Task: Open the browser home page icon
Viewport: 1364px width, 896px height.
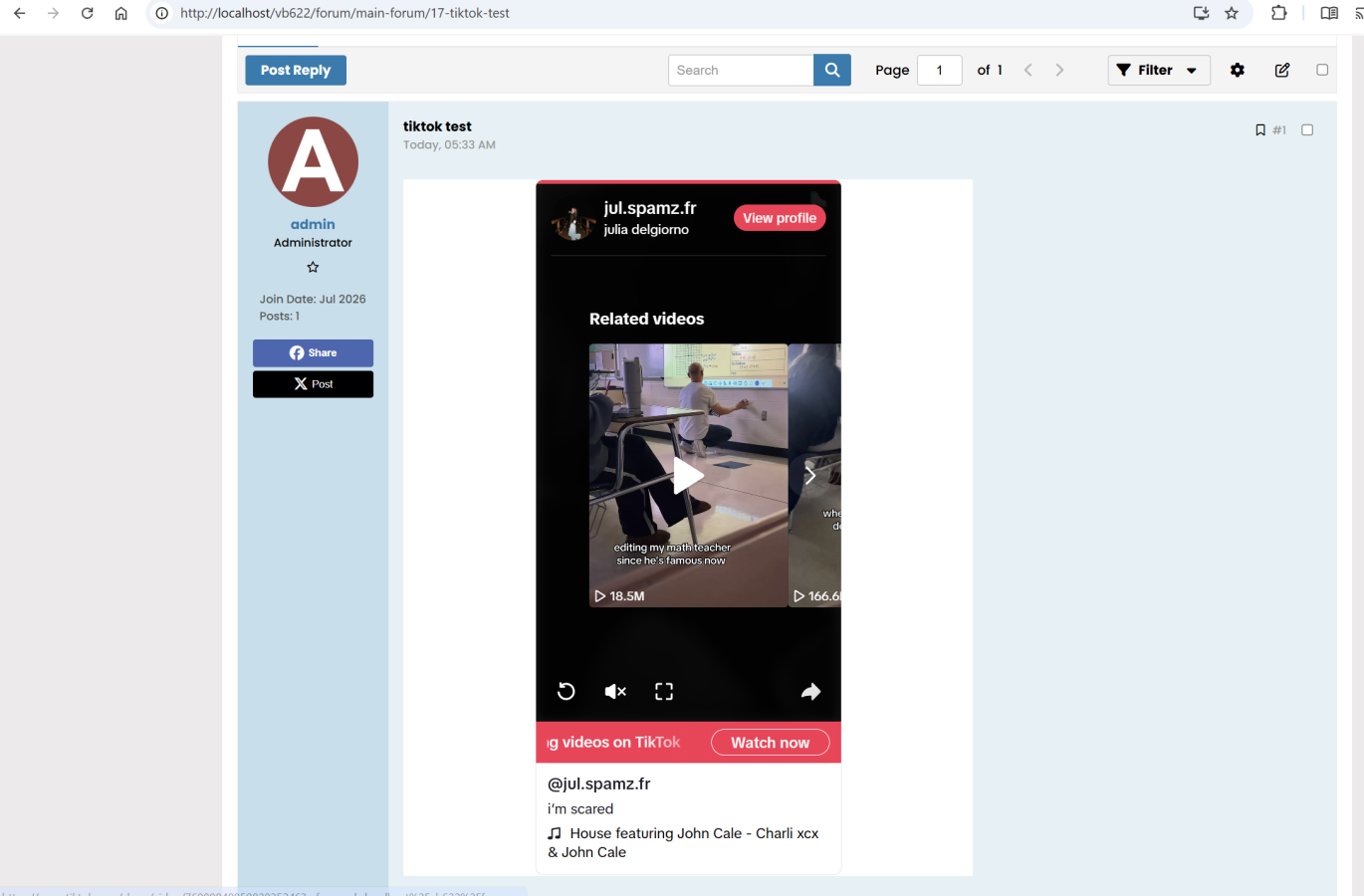Action: click(x=120, y=13)
